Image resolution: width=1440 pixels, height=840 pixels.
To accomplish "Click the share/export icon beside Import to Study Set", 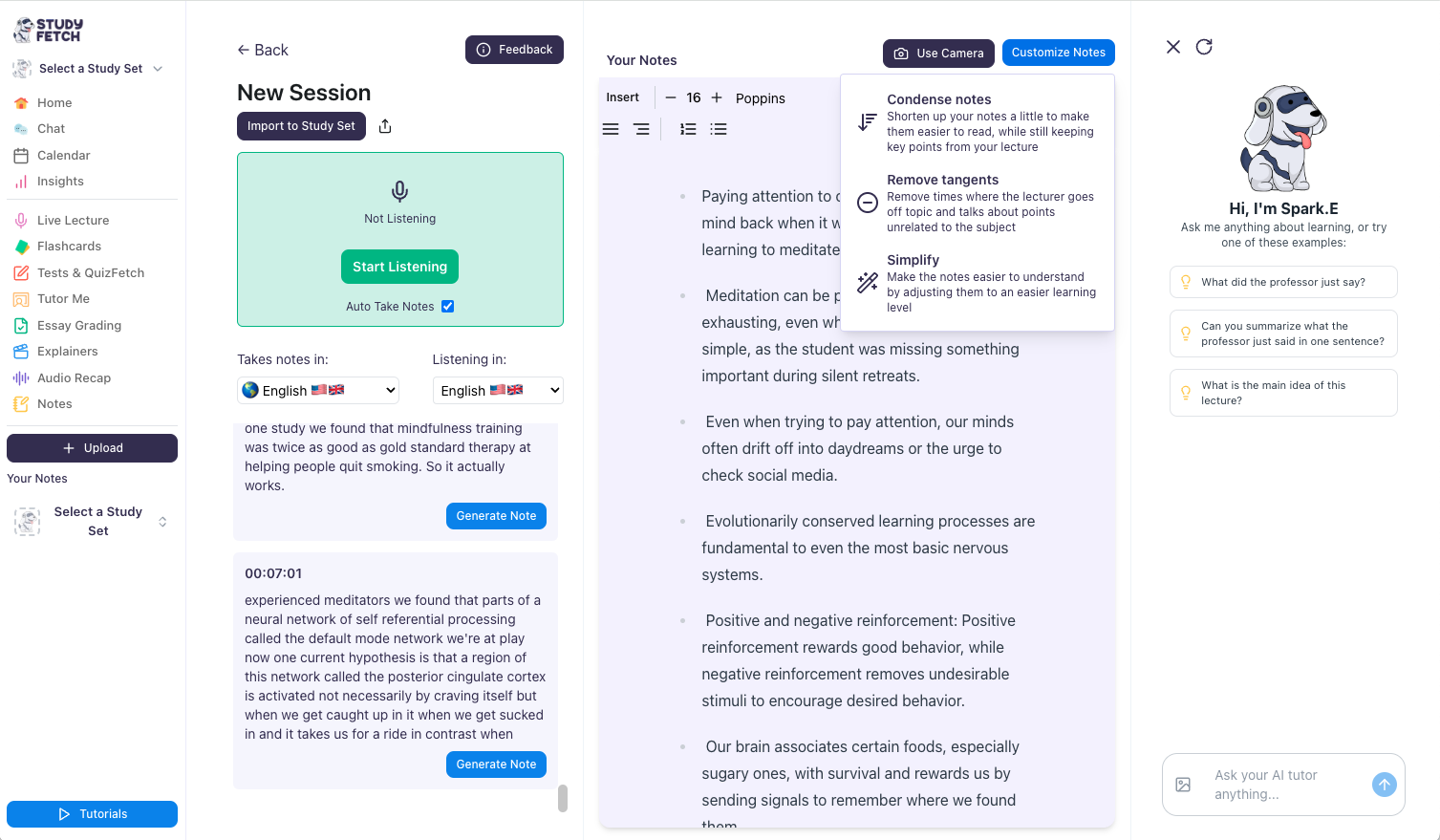I will coord(385,125).
